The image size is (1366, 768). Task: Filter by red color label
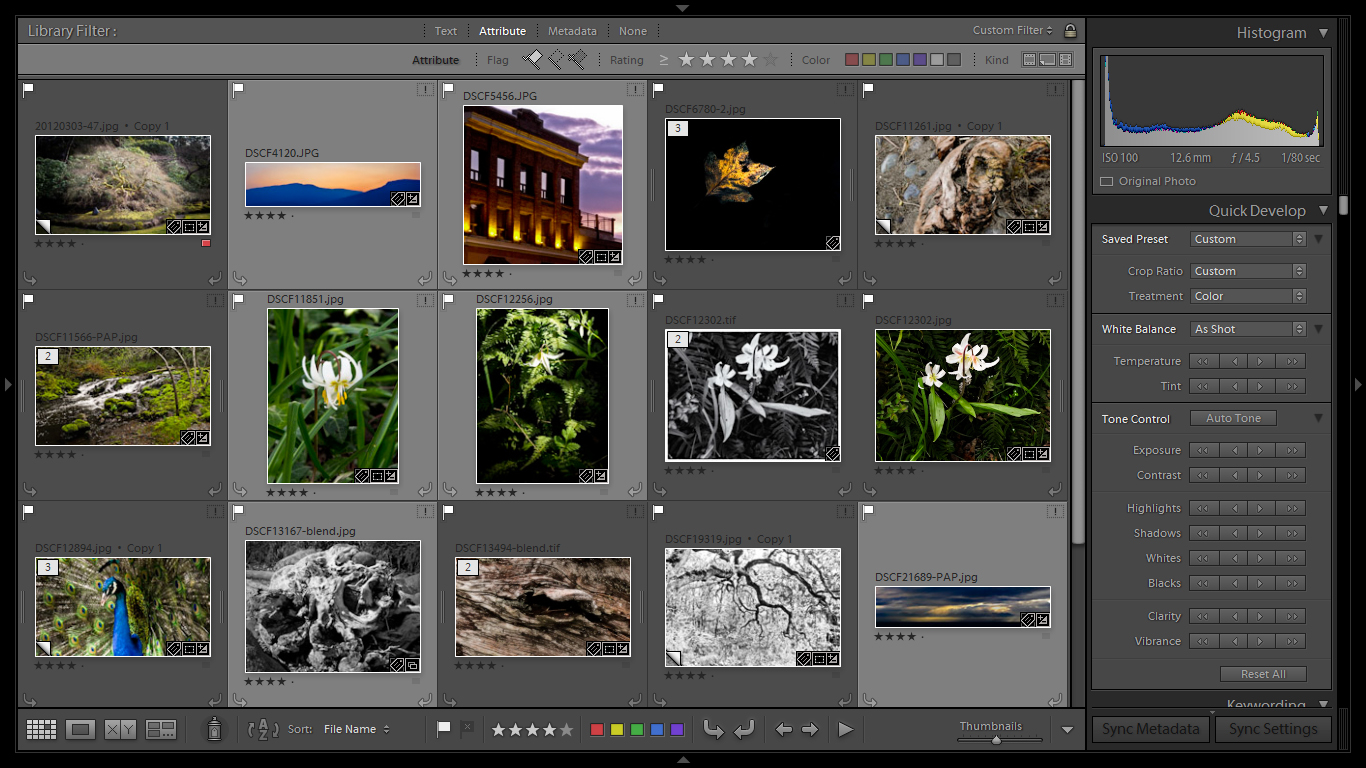pos(852,60)
